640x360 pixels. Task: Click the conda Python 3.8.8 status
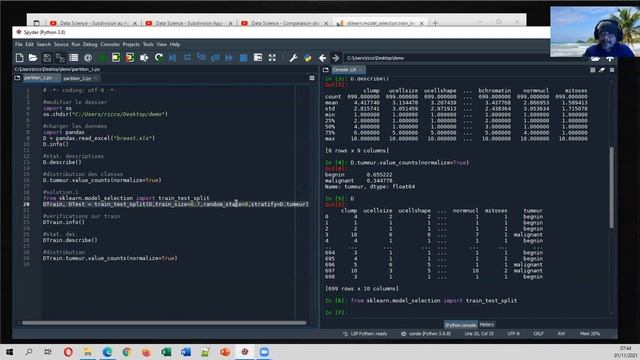click(426, 334)
